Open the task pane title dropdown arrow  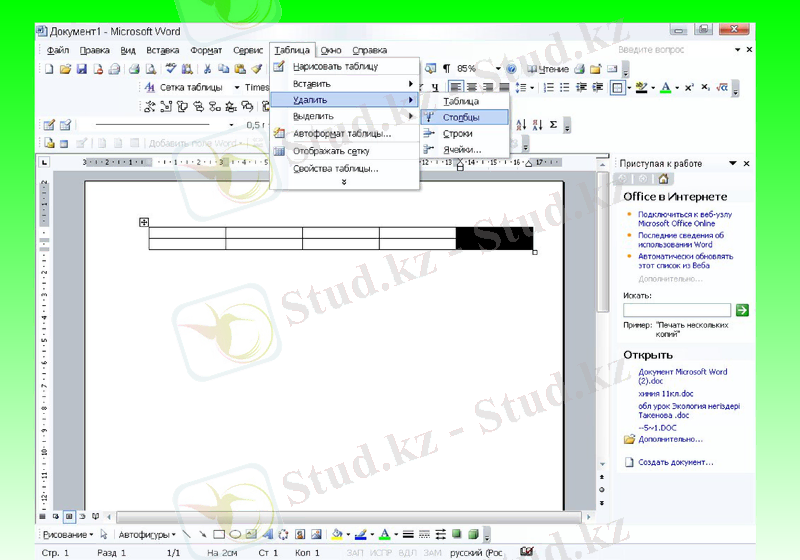pyautogui.click(x=732, y=163)
